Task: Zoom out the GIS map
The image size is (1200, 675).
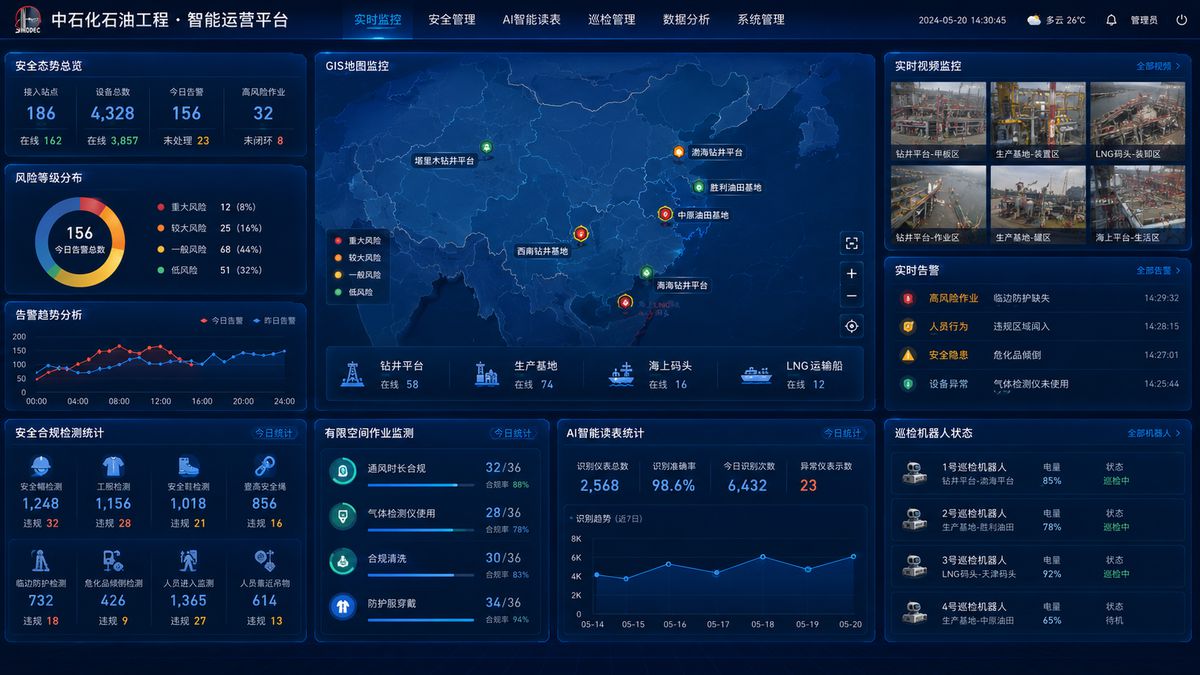Action: pyautogui.click(x=852, y=296)
